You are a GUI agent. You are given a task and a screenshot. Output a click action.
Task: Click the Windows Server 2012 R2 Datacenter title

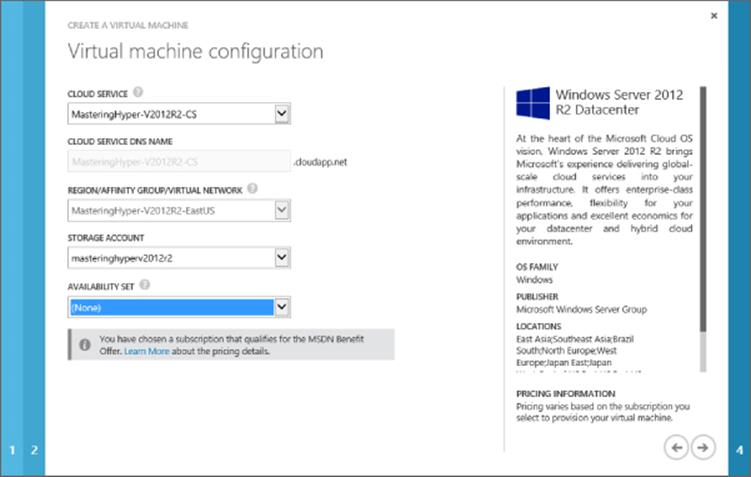coord(619,102)
